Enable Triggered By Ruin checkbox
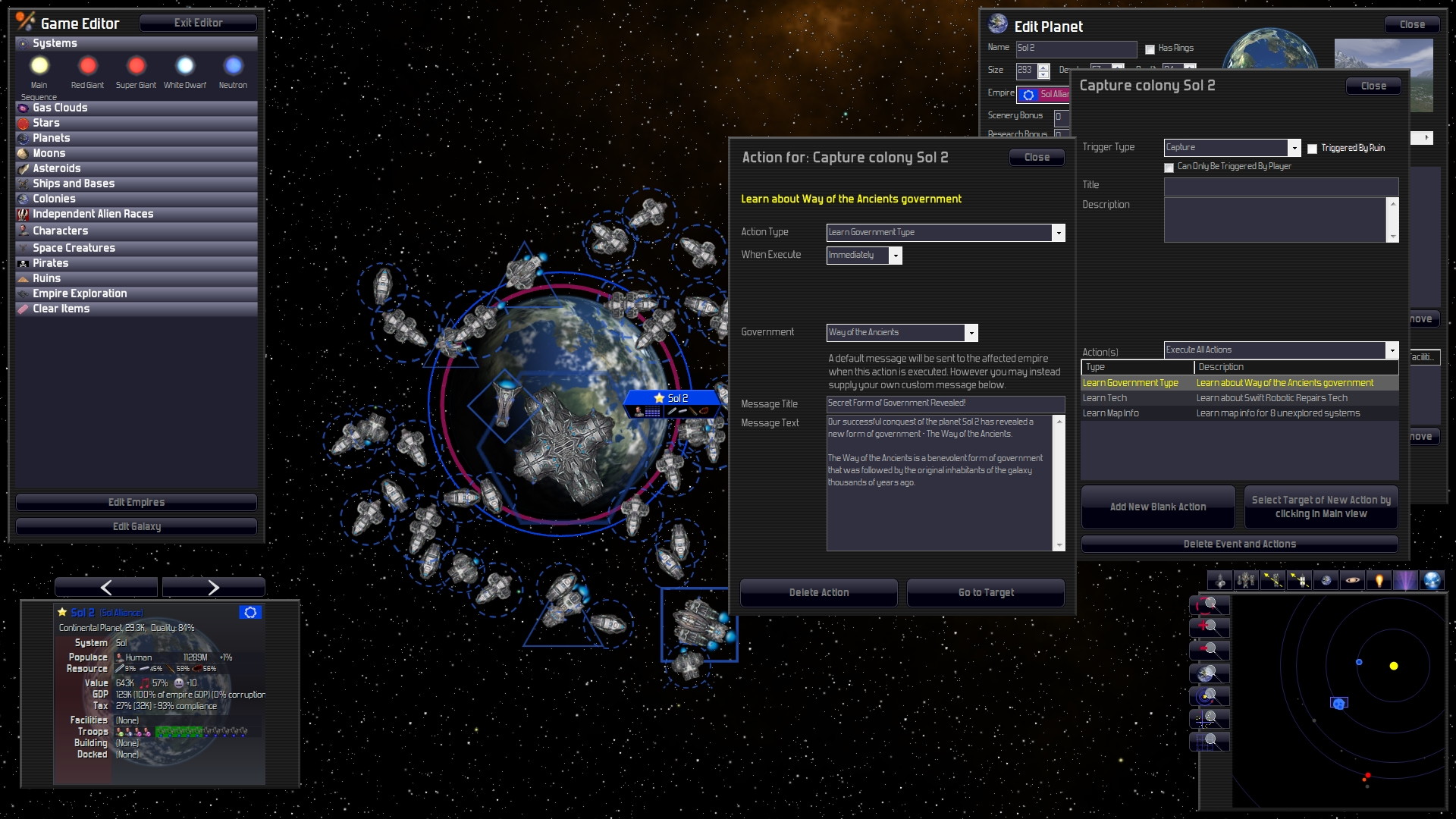 (x=1312, y=148)
